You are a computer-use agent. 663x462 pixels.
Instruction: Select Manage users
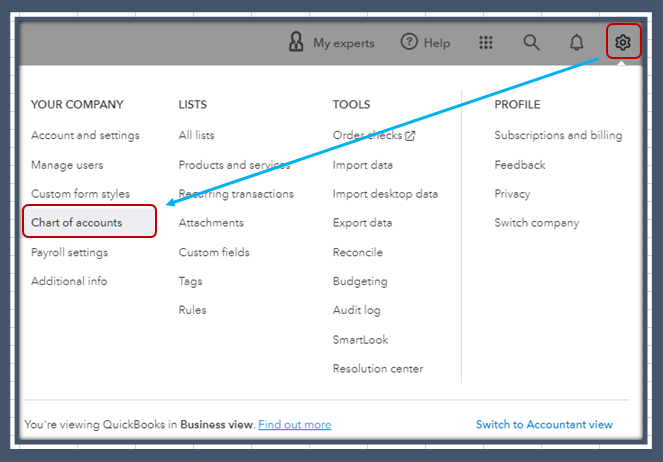coord(67,165)
